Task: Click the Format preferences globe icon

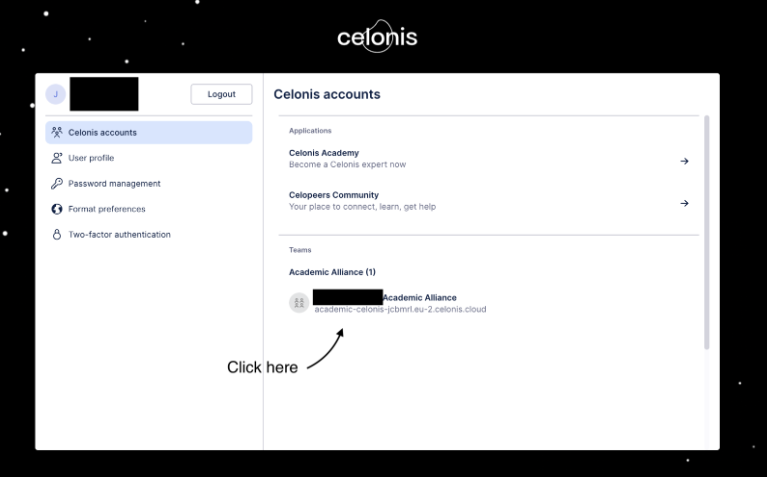Action: 57,209
